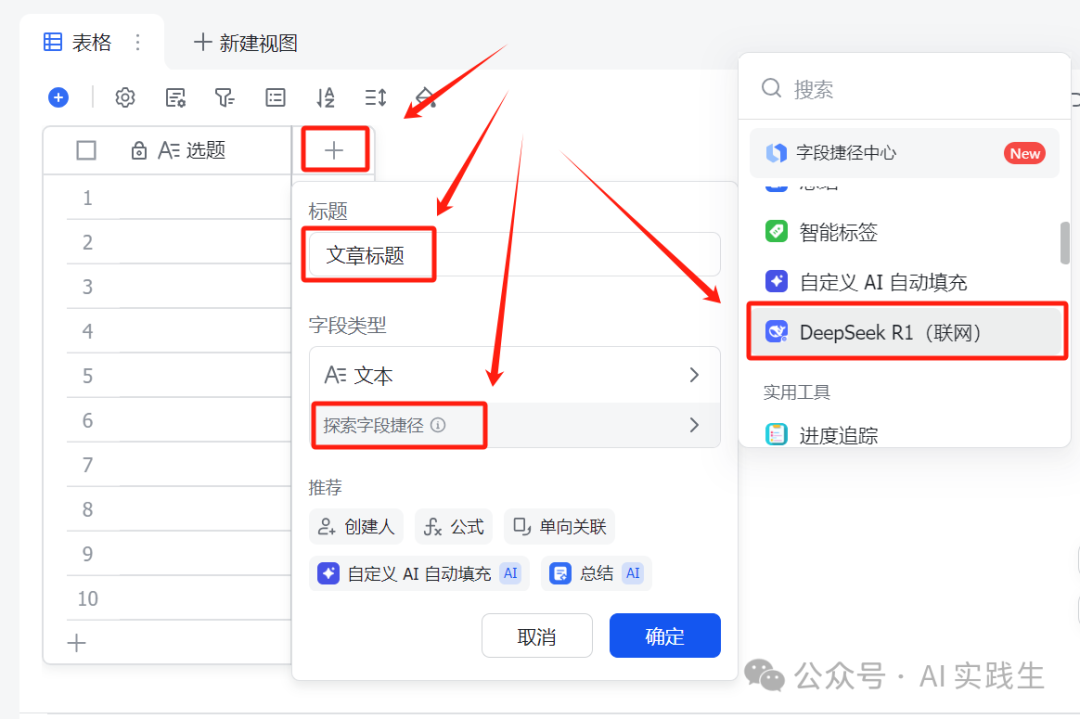Select 字段捷径中心 menu entry
Image resolution: width=1080 pixels, height=719 pixels.
[904, 153]
